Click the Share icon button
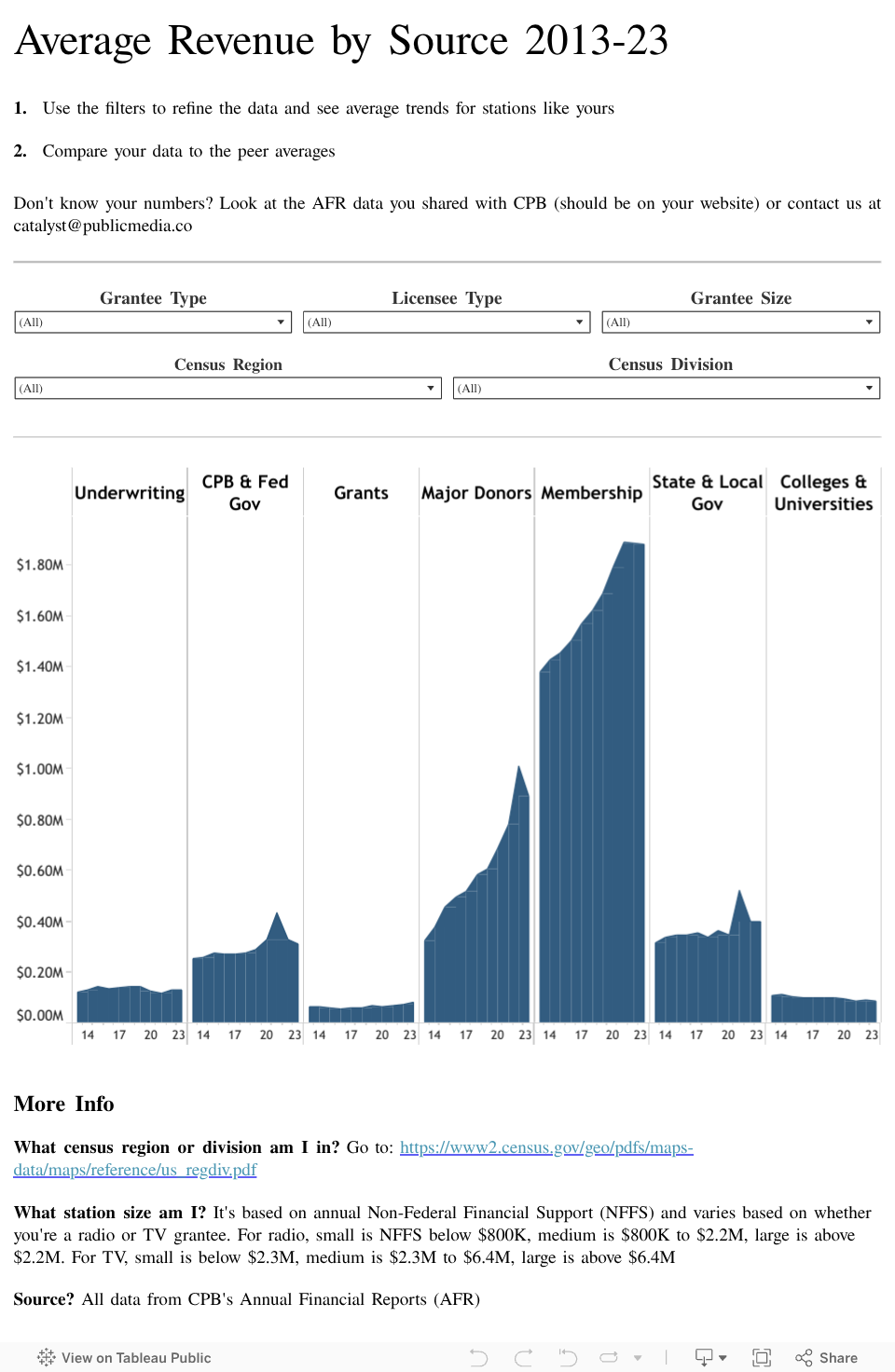Screen dimensions: 895x1372 (826, 1358)
